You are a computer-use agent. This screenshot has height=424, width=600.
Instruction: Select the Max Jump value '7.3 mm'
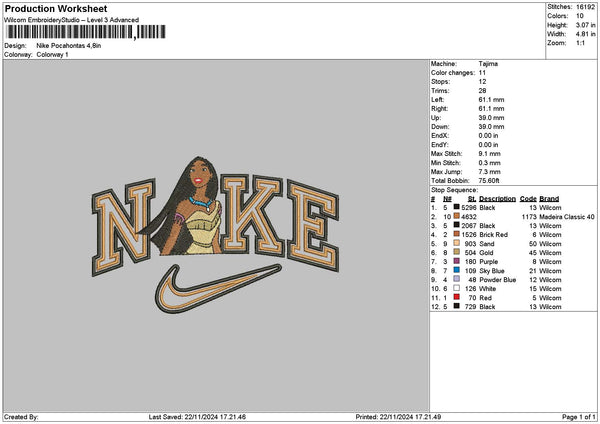pyautogui.click(x=489, y=172)
